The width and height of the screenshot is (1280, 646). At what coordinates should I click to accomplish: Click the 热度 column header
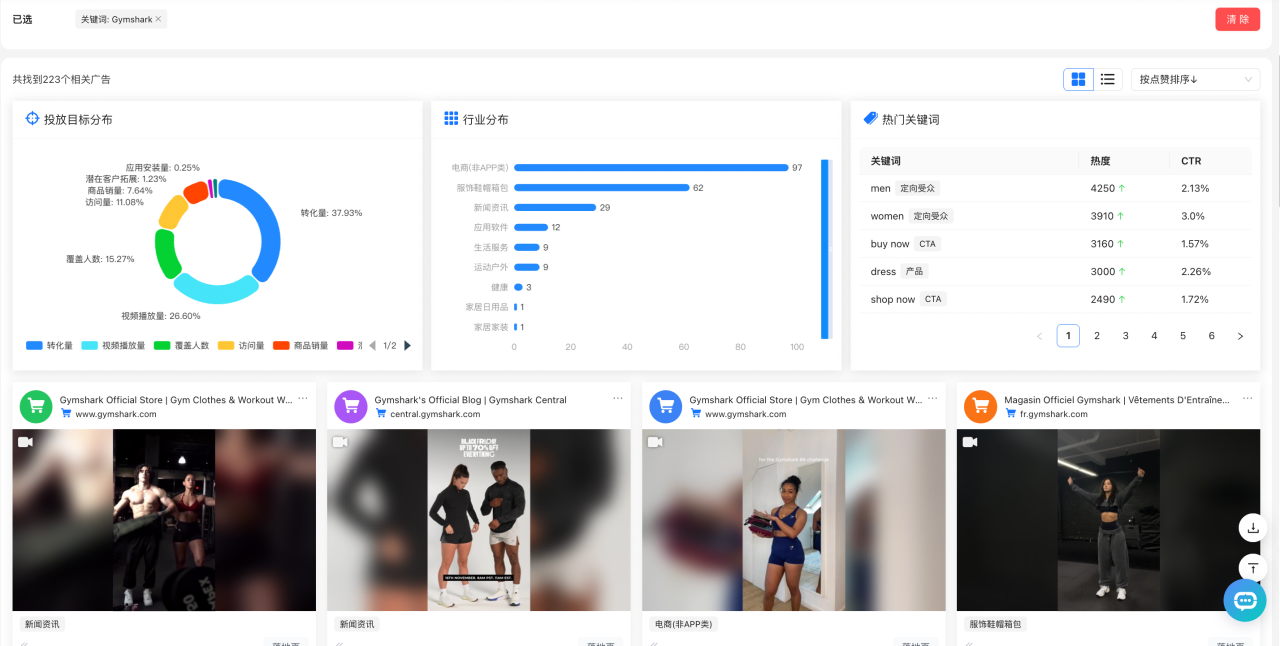pos(1100,161)
